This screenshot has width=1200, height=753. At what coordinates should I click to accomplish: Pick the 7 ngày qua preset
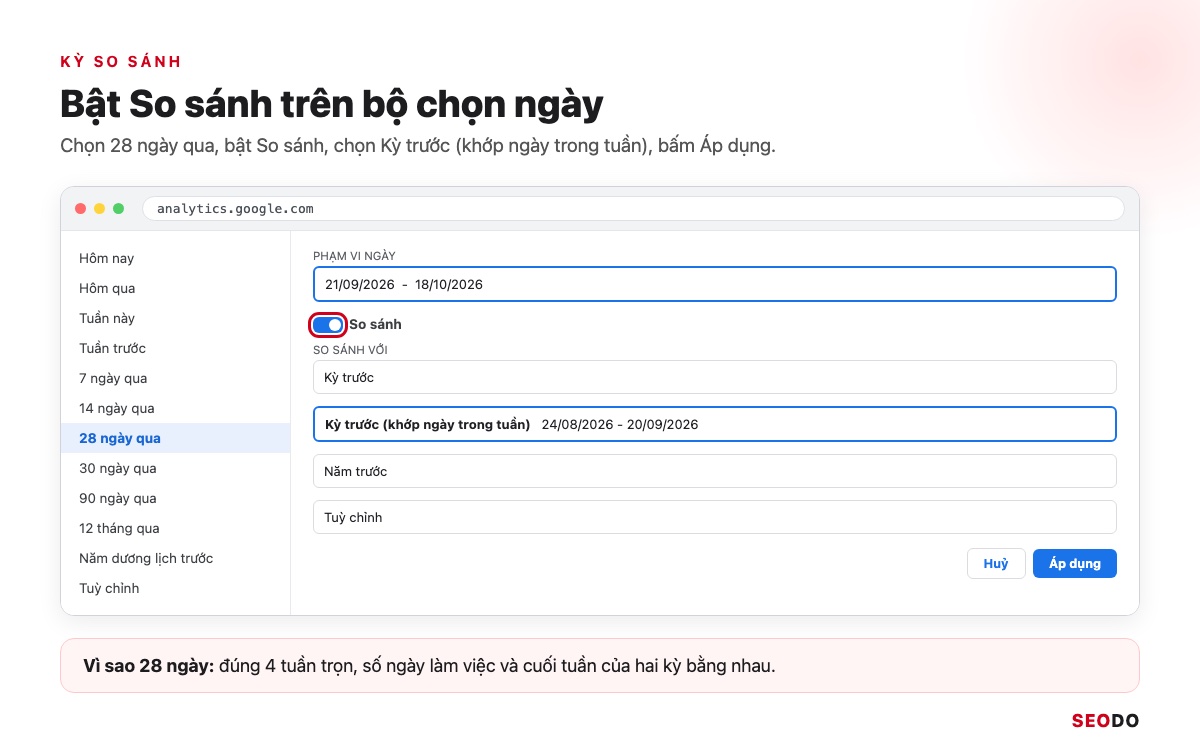175,378
